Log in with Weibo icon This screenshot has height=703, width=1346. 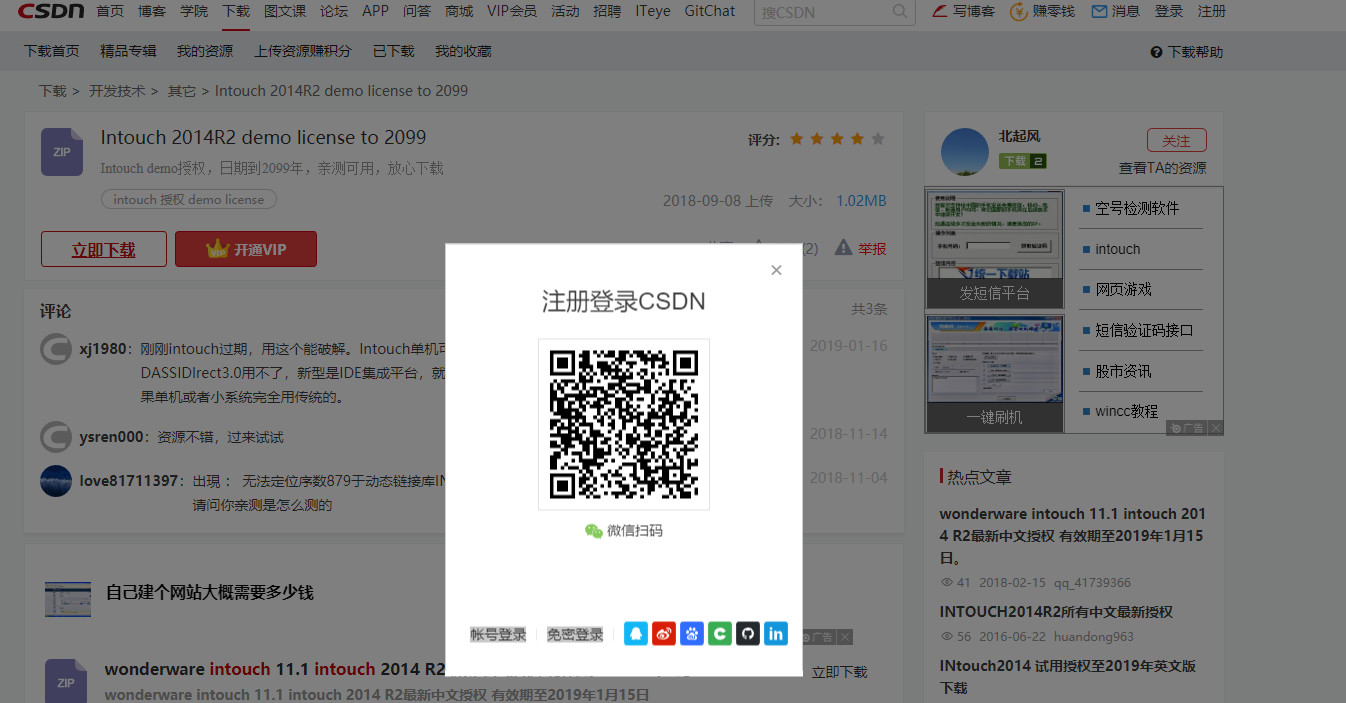coord(664,634)
